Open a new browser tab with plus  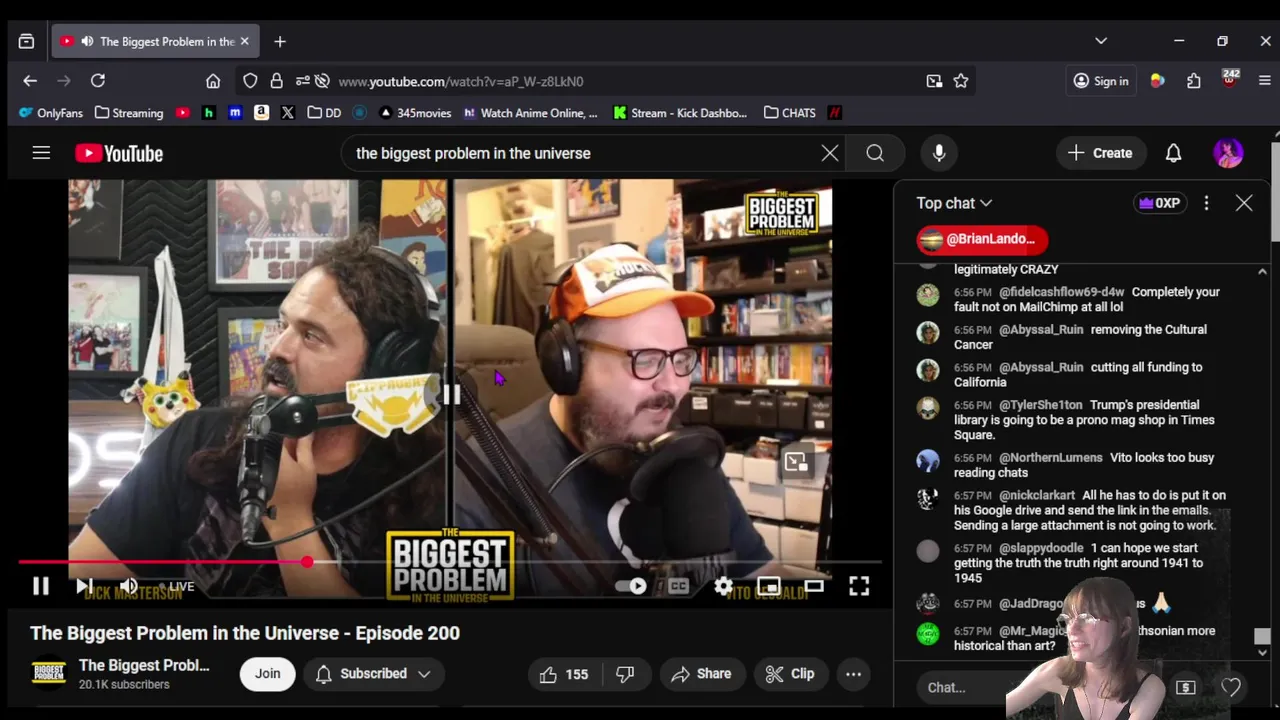click(x=280, y=41)
